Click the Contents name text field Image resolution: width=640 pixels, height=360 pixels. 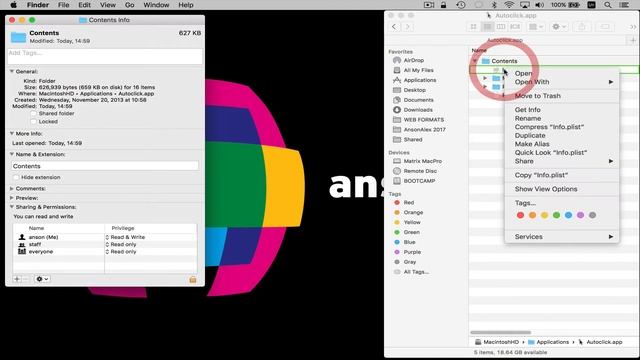(105, 166)
